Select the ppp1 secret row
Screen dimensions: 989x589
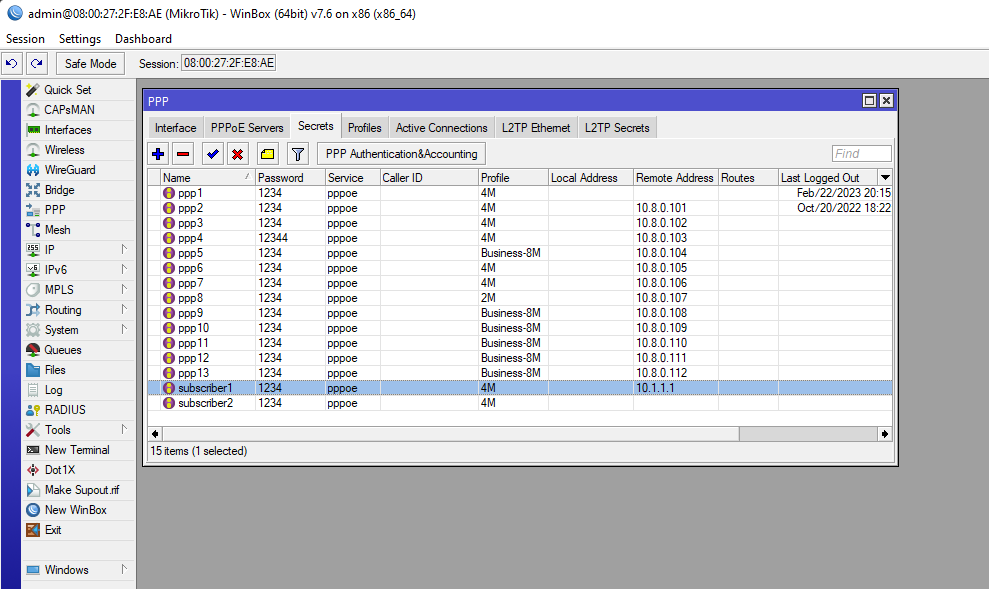tap(520, 193)
